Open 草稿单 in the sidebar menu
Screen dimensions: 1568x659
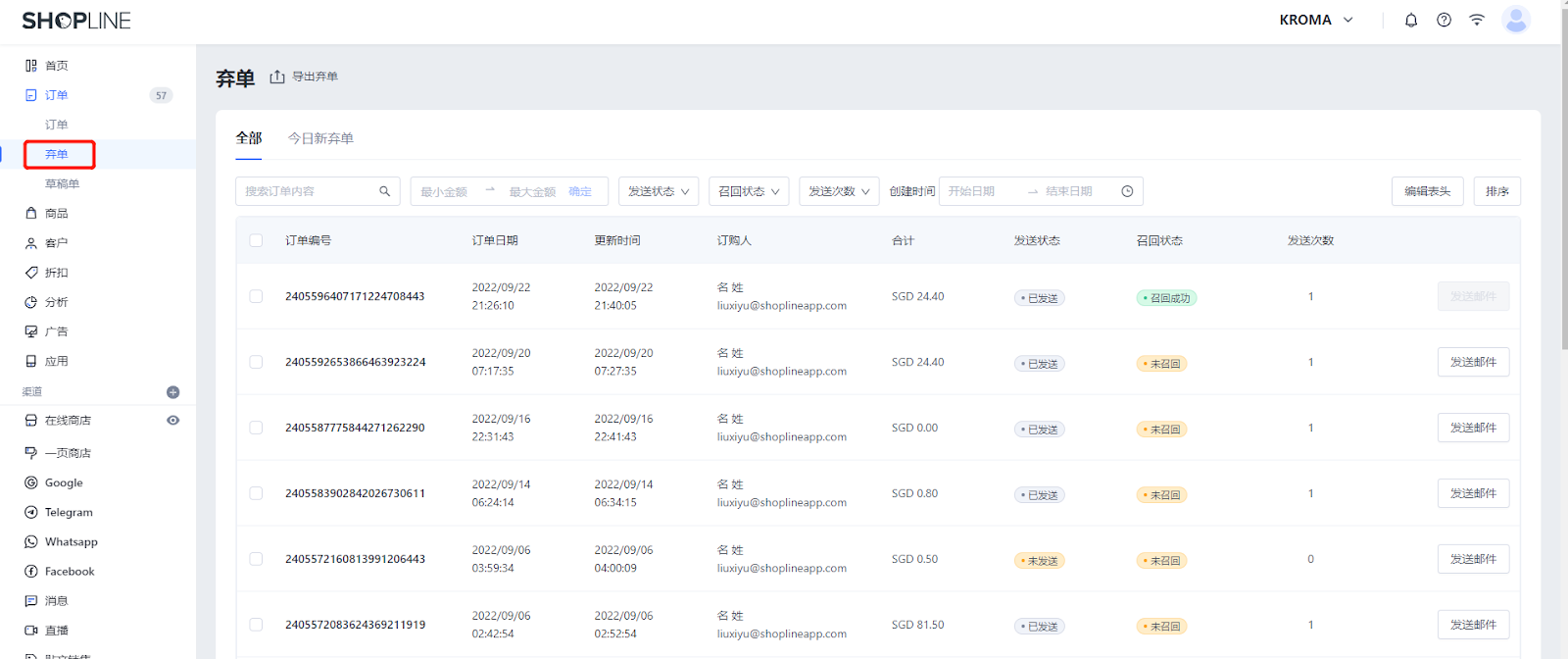62,183
